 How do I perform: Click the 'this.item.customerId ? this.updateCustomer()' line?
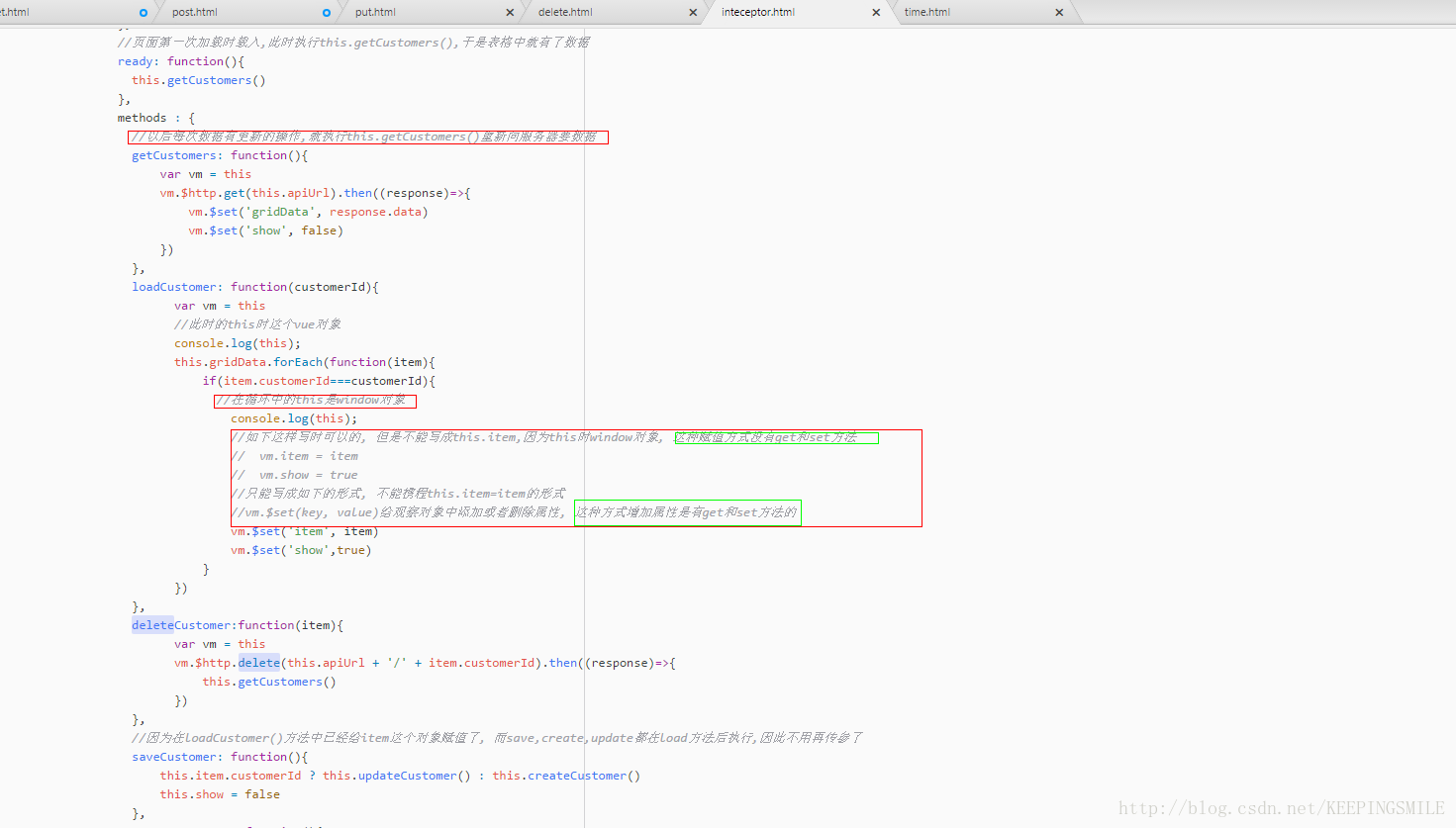[x=400, y=776]
